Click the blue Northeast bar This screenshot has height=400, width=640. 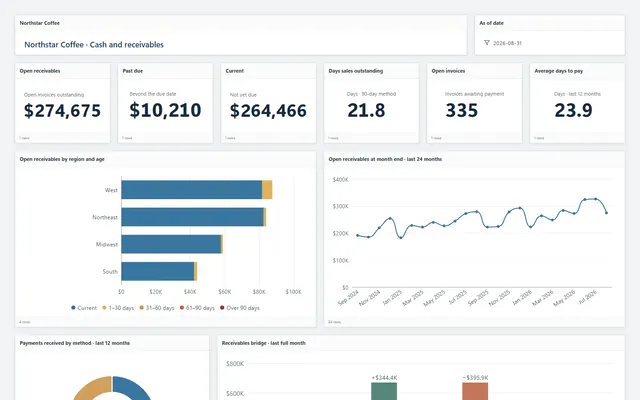pos(193,217)
